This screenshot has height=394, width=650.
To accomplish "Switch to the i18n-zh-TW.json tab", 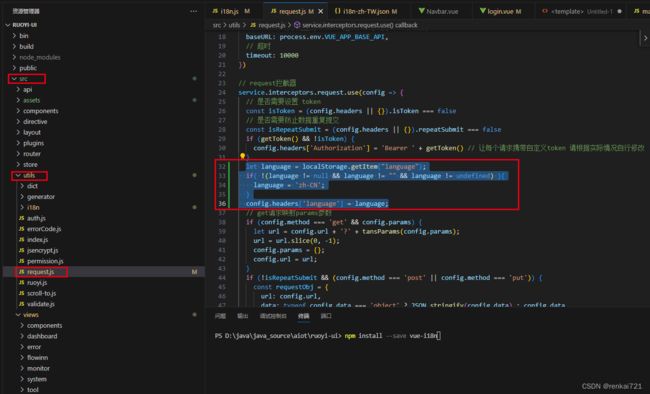I will pos(366,12).
